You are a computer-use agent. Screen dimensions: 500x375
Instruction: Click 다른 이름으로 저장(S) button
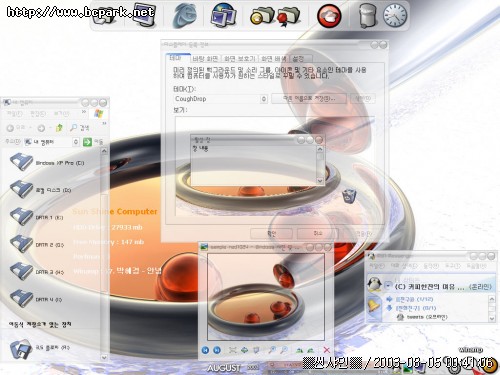click(x=309, y=99)
